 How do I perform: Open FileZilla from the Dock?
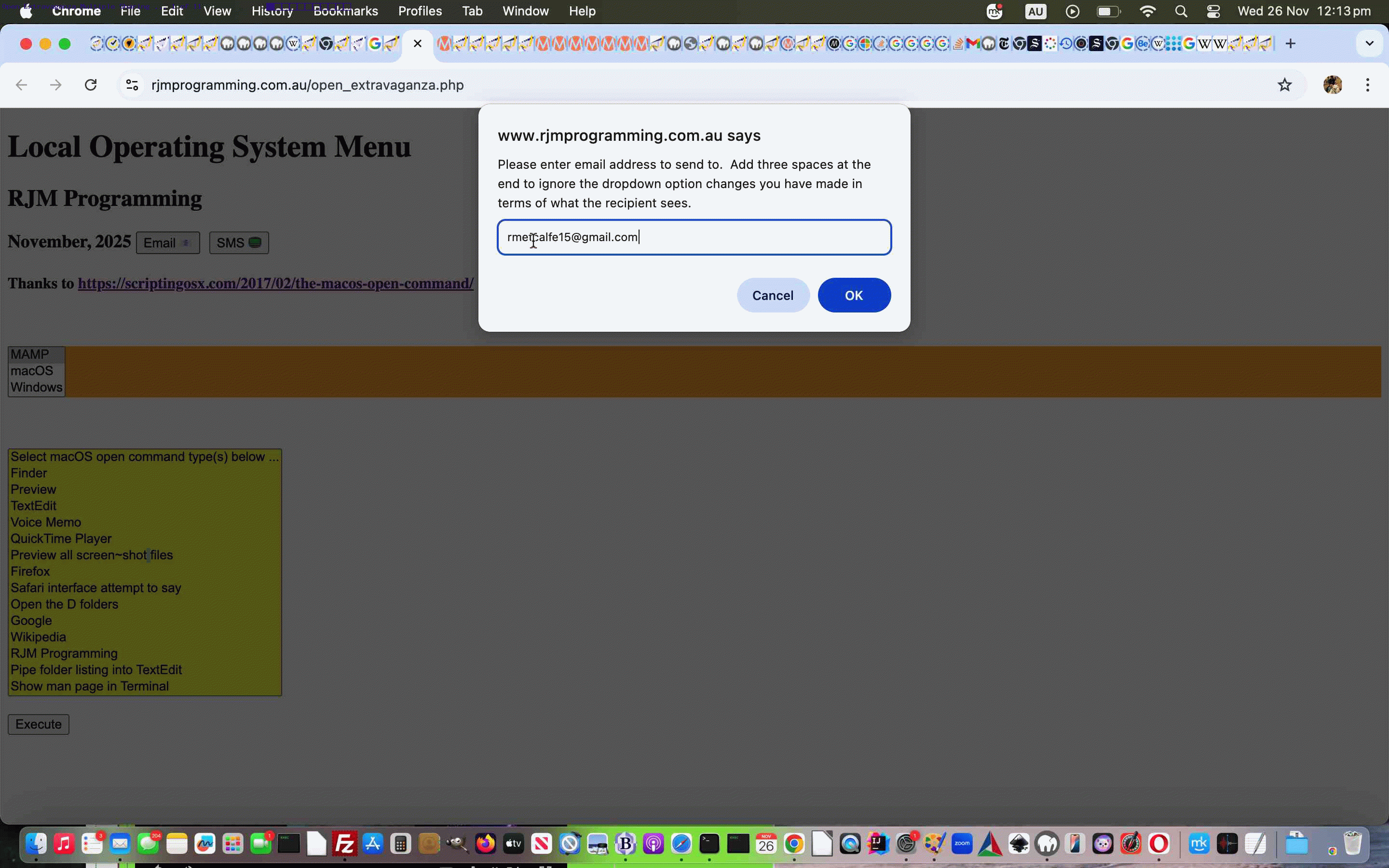click(x=344, y=844)
